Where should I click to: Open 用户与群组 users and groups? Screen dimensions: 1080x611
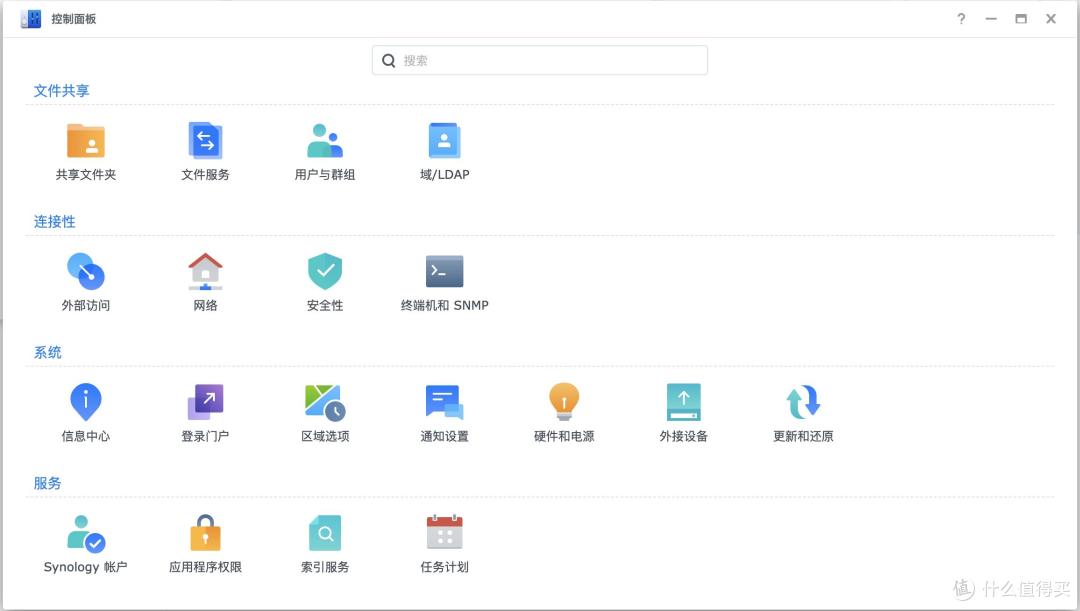[x=324, y=141]
